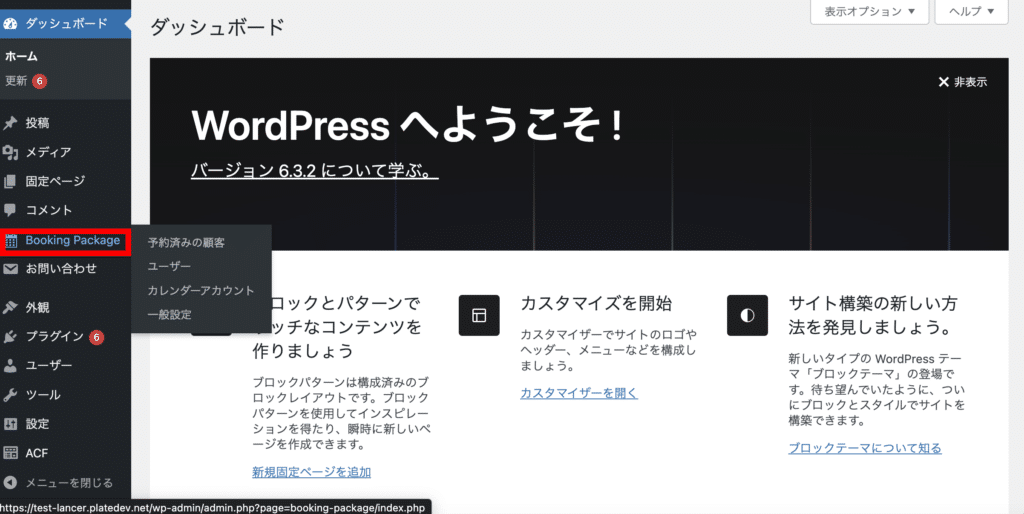This screenshot has width=1024, height=514.
Task: Open the バージョン 6.3.2 について学ぶ link
Action: 314,171
